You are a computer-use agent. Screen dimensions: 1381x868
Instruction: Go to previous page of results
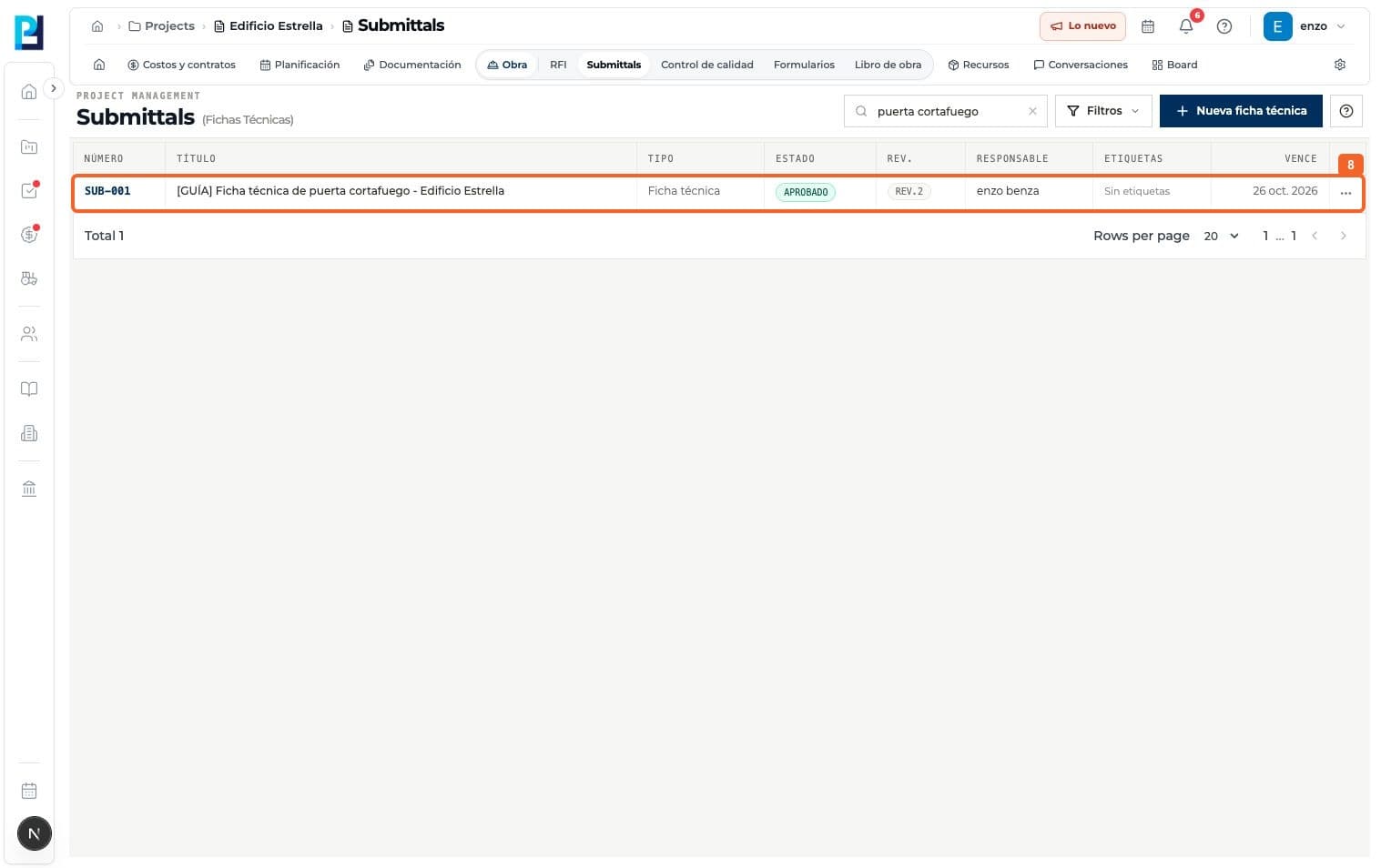coord(1315,236)
